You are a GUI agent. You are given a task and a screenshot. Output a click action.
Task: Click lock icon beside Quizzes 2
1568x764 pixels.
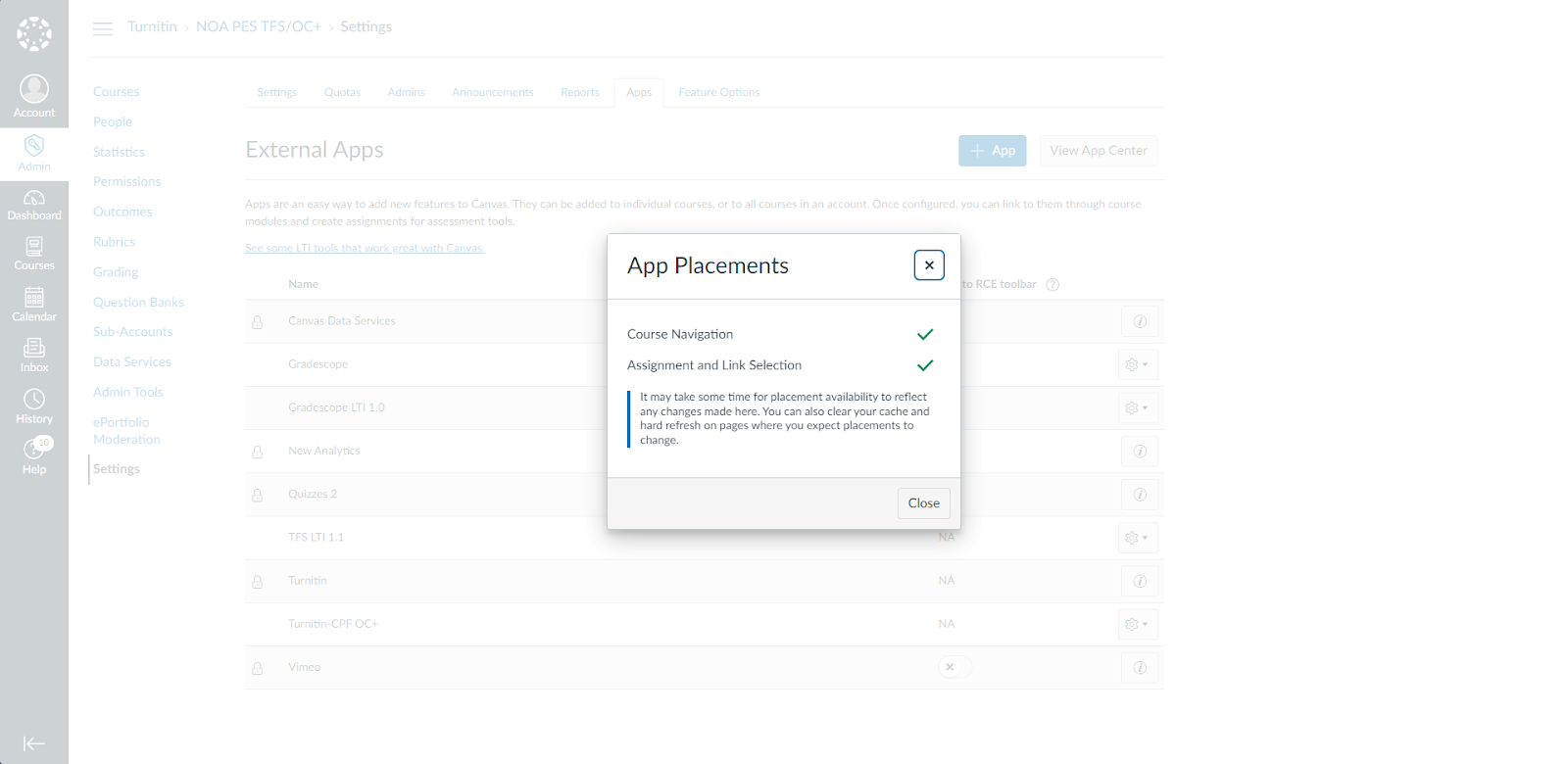click(258, 495)
